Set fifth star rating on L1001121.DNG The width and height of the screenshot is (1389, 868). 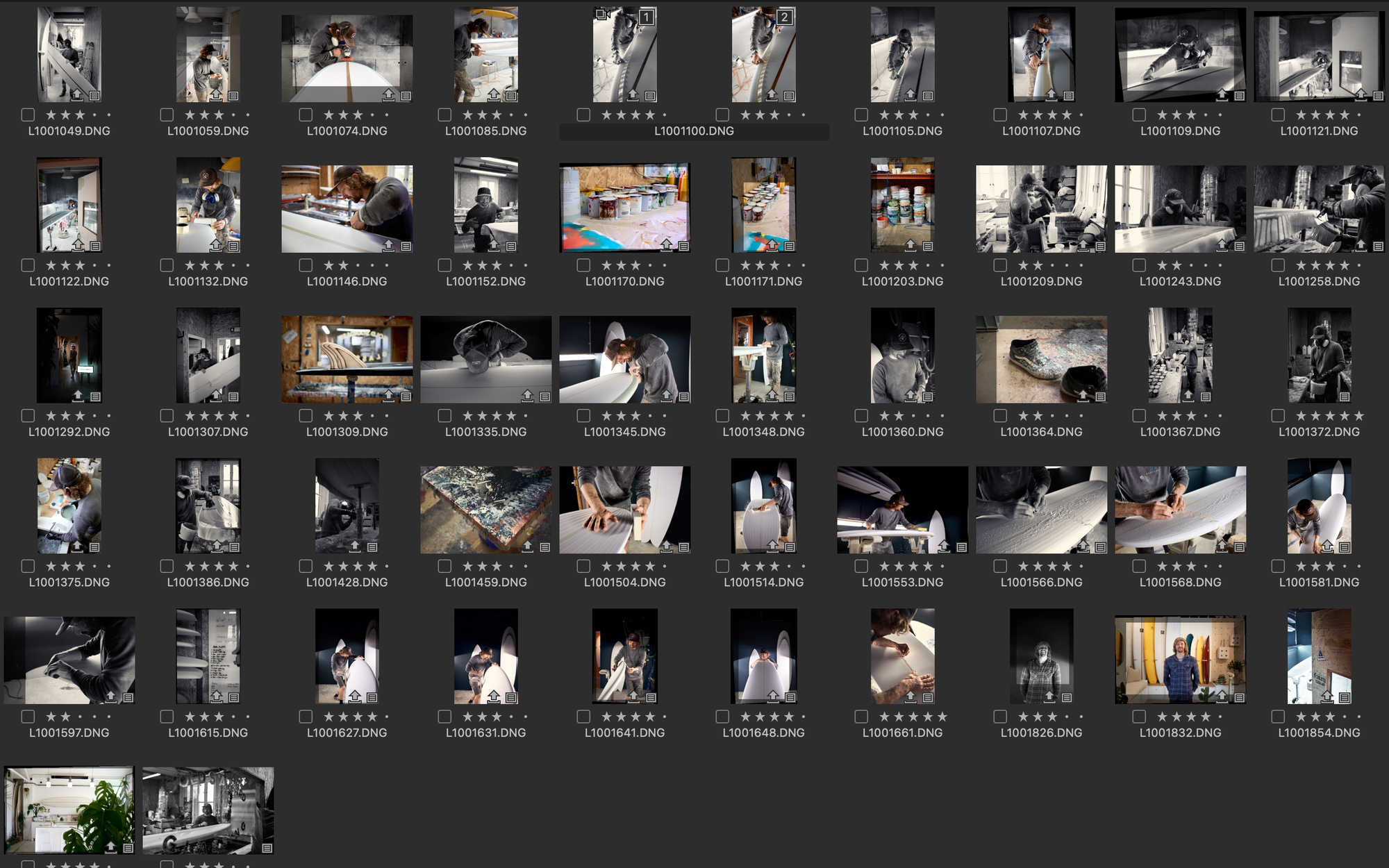pos(1359,115)
